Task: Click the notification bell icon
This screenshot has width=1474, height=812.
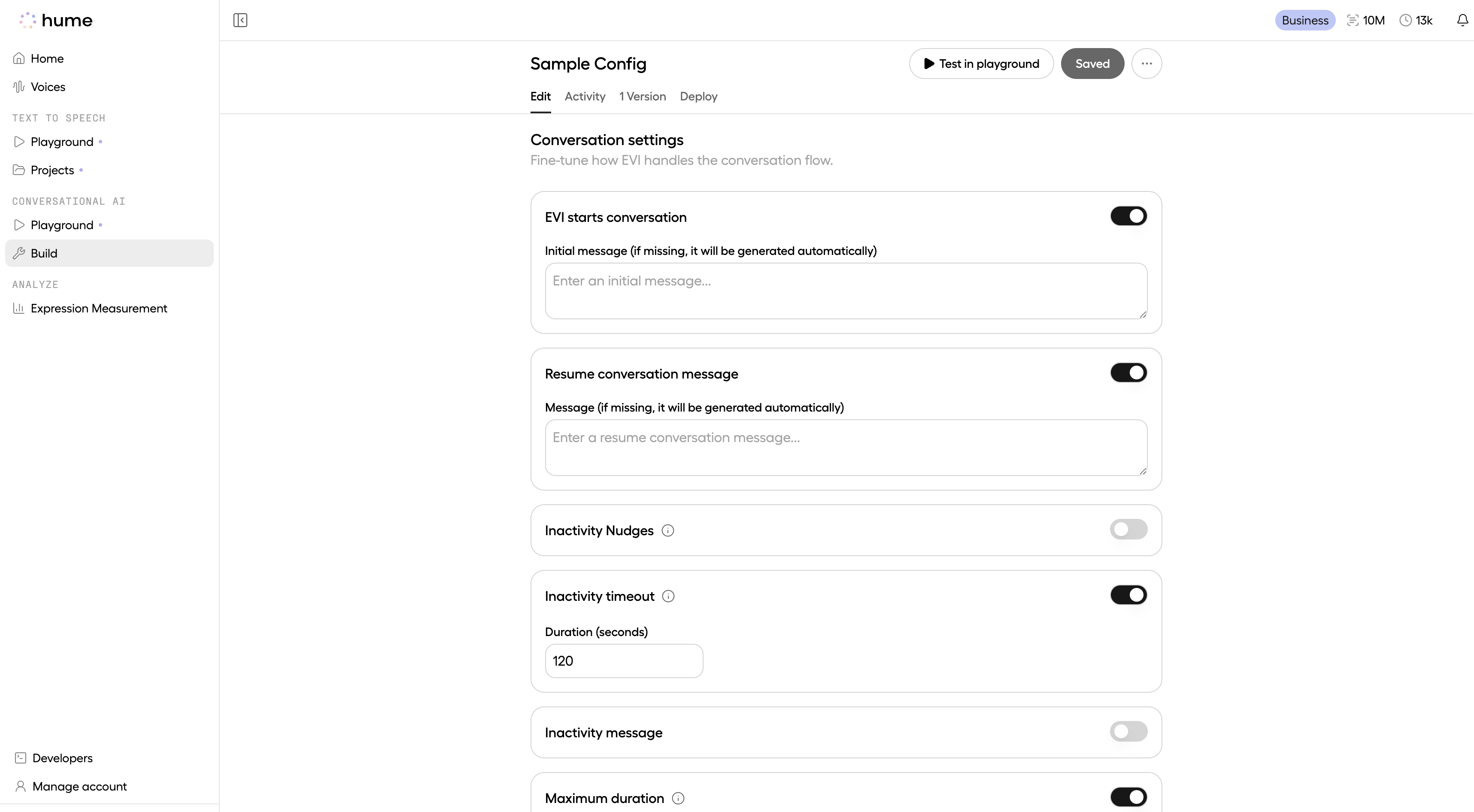Action: 1462,20
